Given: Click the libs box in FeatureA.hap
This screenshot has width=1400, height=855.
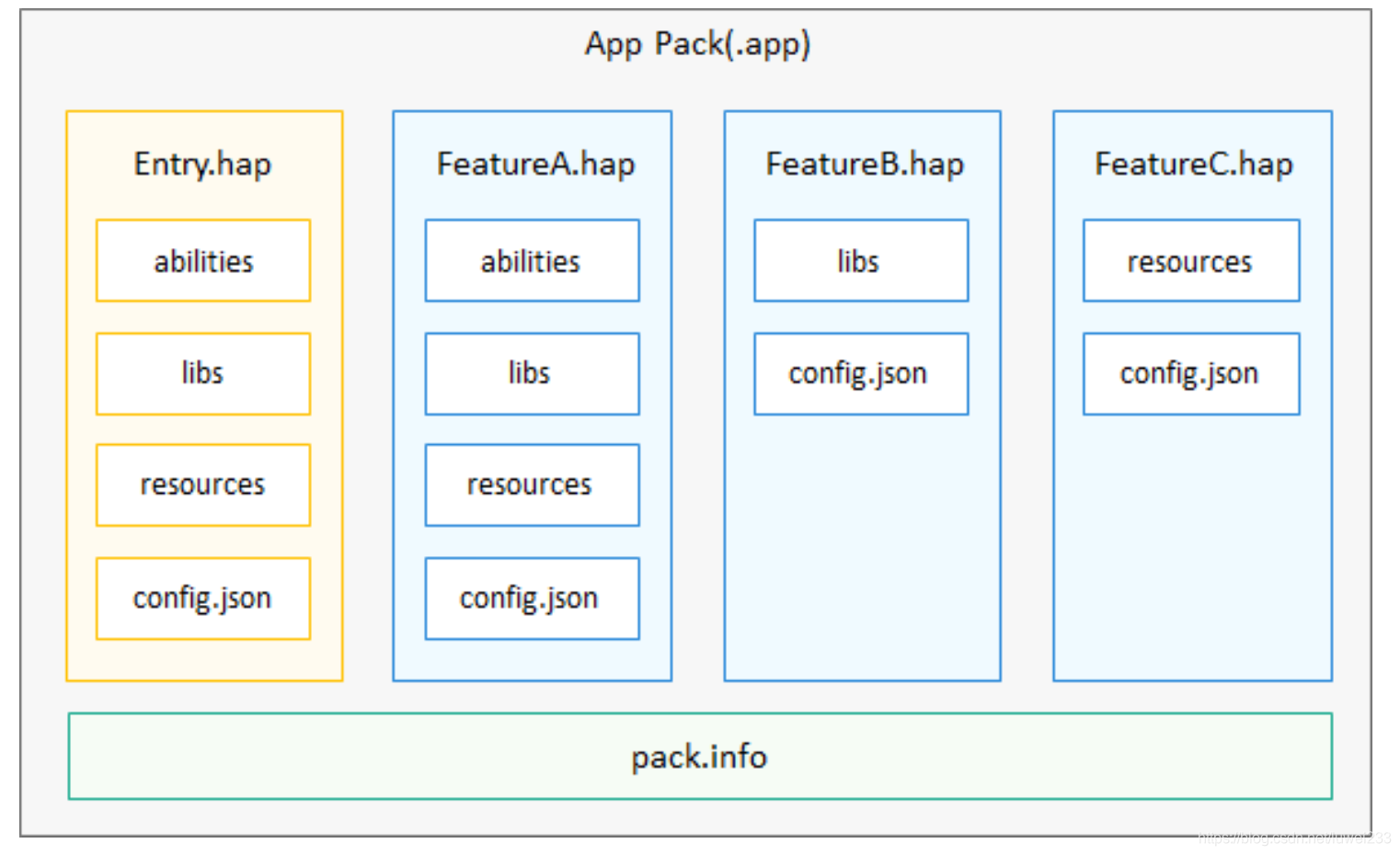Looking at the screenshot, I should pyautogui.click(x=532, y=373).
